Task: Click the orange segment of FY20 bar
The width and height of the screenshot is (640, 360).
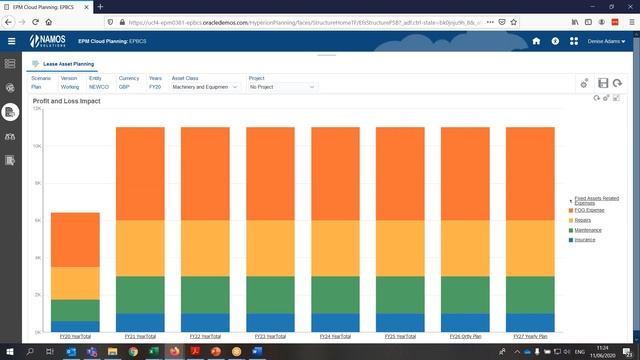Action: coord(75,240)
